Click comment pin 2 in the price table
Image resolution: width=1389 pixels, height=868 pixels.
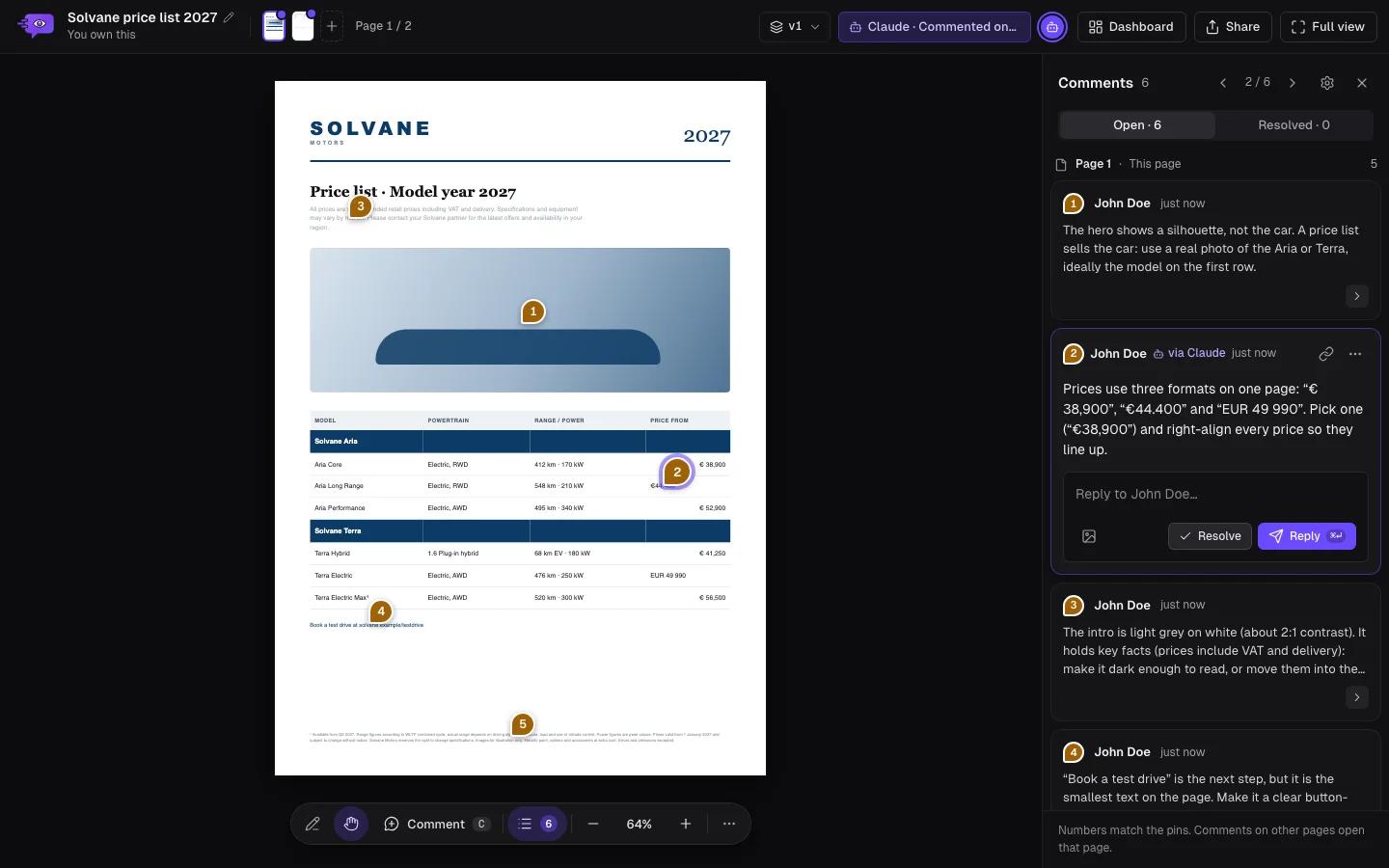677,472
